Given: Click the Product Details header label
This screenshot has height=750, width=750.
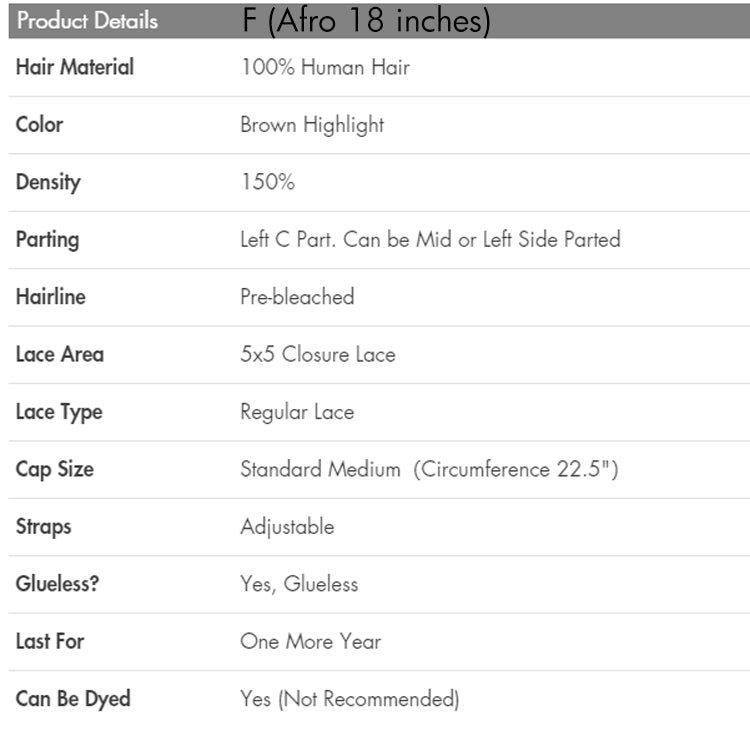Looking at the screenshot, I should click(88, 21).
